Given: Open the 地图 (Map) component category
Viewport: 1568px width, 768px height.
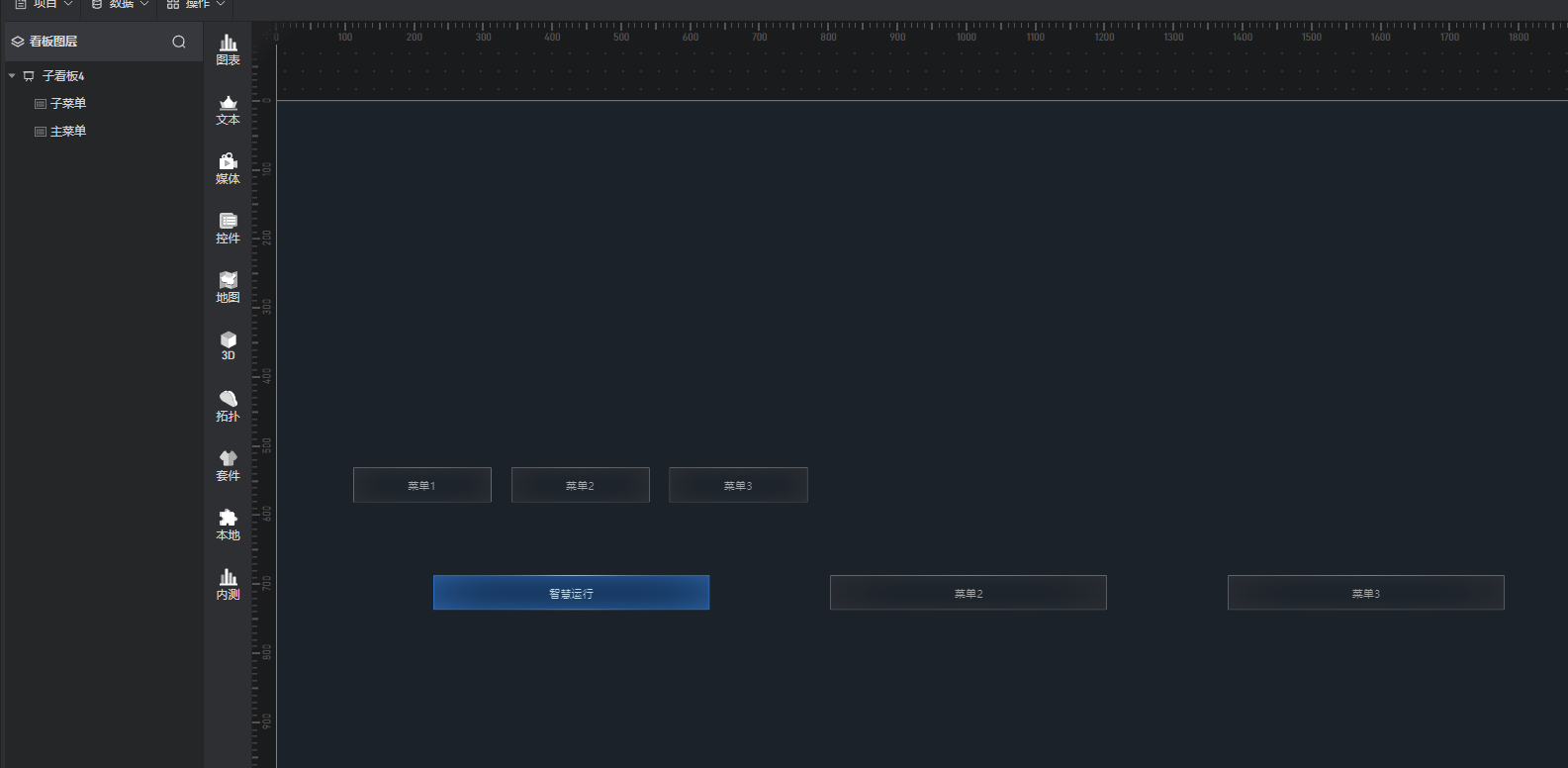Looking at the screenshot, I should tap(228, 287).
